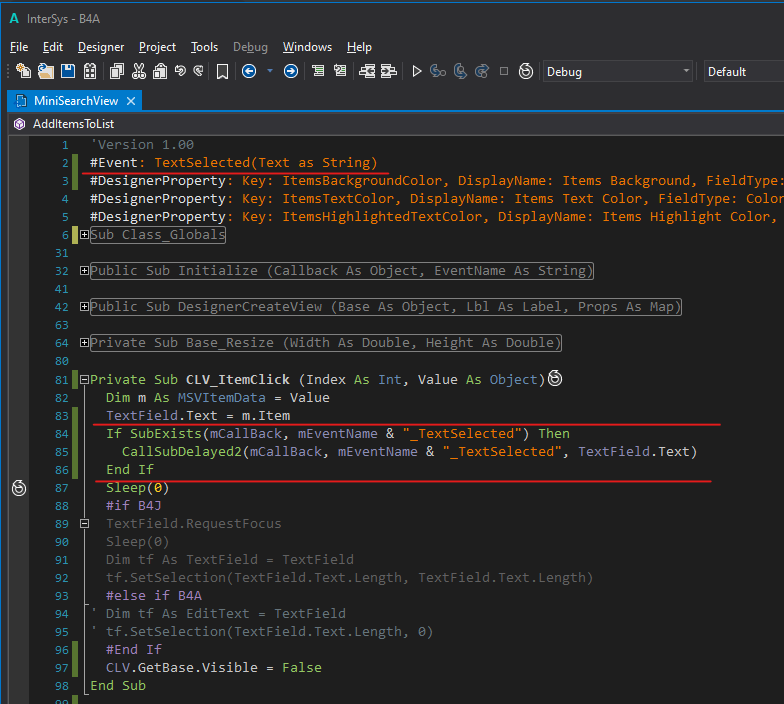This screenshot has width=784, height=704.
Task: Expand the Sub Class_Globals region
Action: point(85,235)
